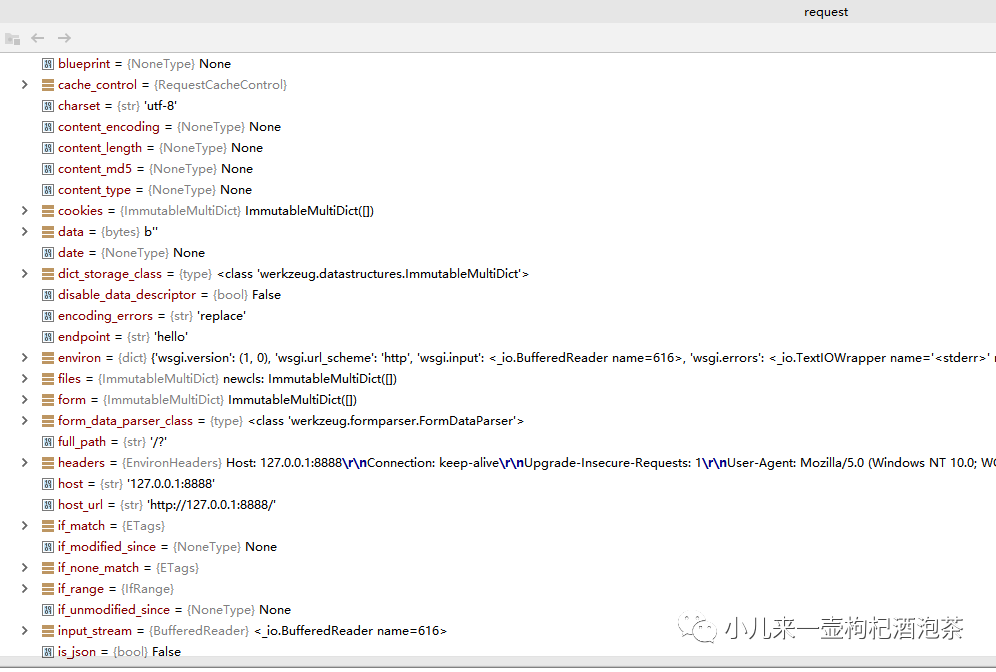This screenshot has width=996, height=672.
Task: Select the content_encoding variable name
Action: point(109,126)
